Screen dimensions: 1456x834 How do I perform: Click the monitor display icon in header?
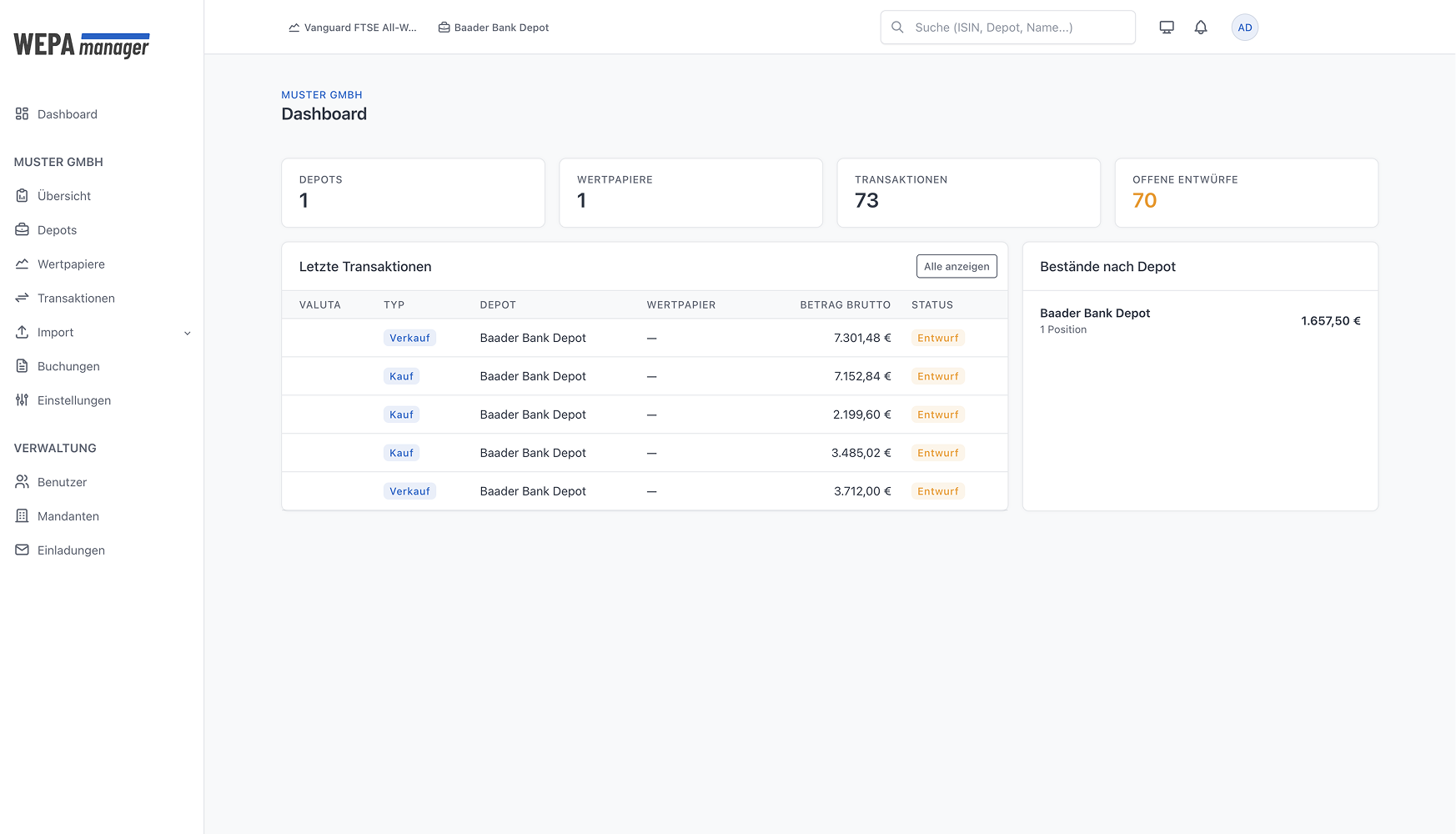(1167, 28)
